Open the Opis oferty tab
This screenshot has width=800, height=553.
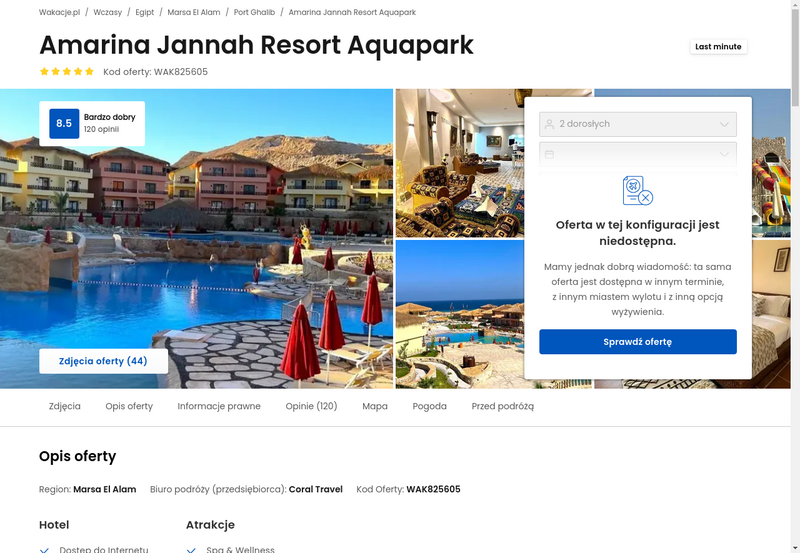[x=129, y=406]
